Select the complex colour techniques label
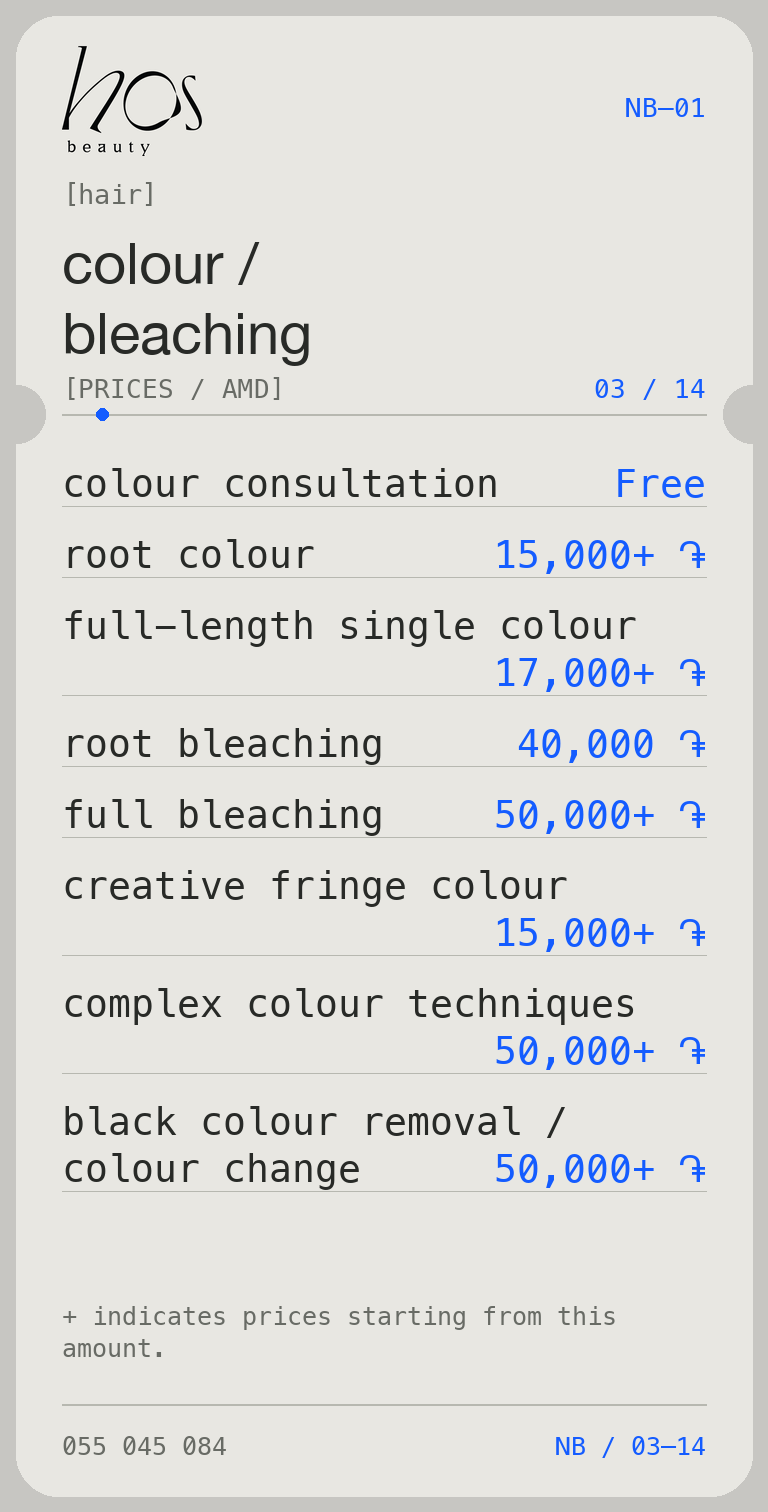 [x=349, y=1004]
